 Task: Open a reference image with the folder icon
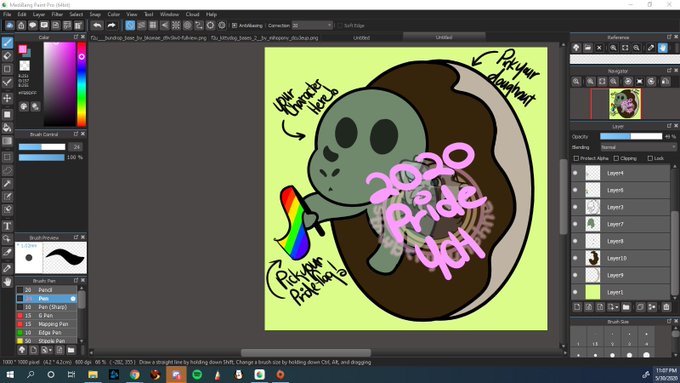588,48
